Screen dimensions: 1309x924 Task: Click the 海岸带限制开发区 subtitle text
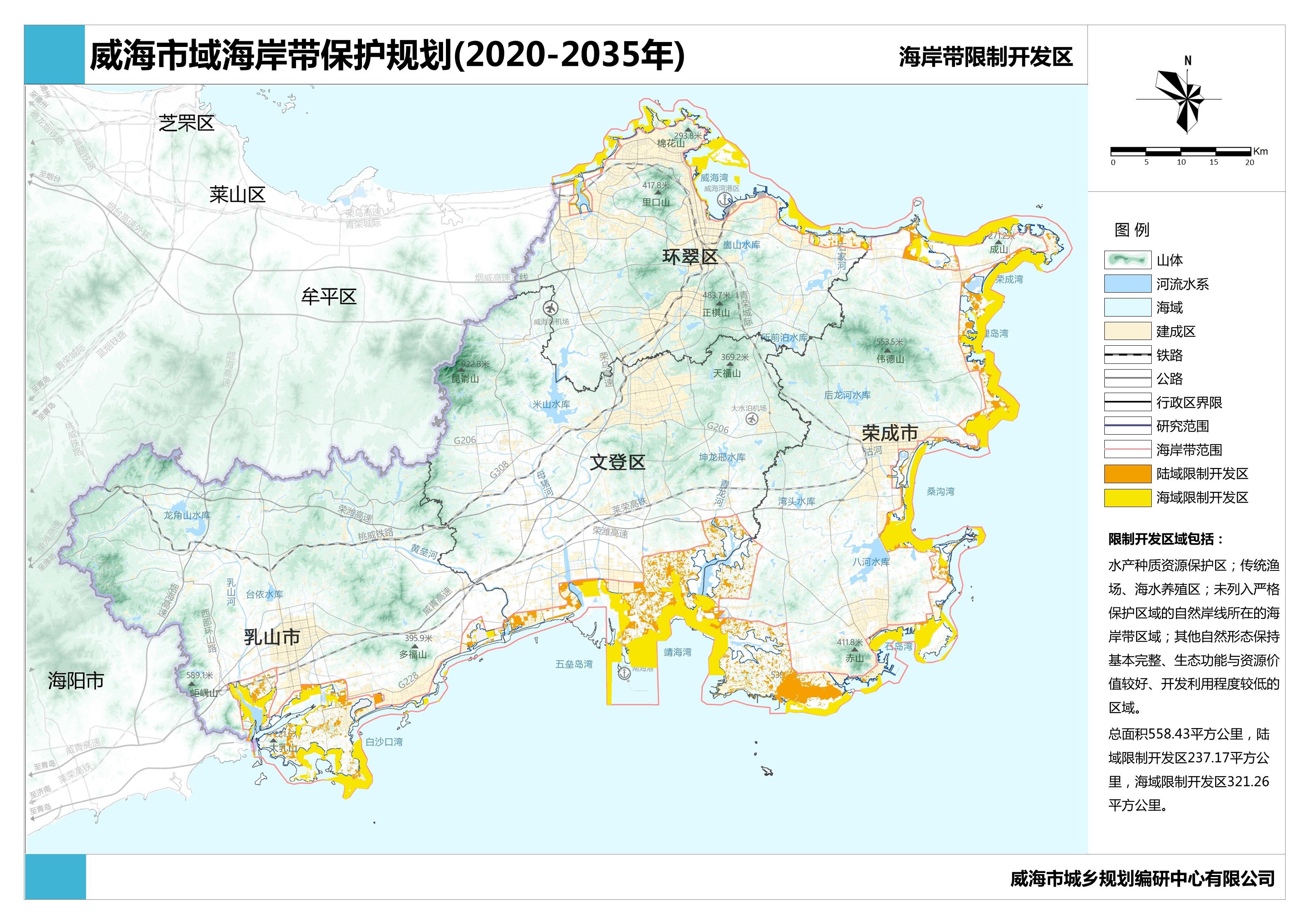click(985, 57)
